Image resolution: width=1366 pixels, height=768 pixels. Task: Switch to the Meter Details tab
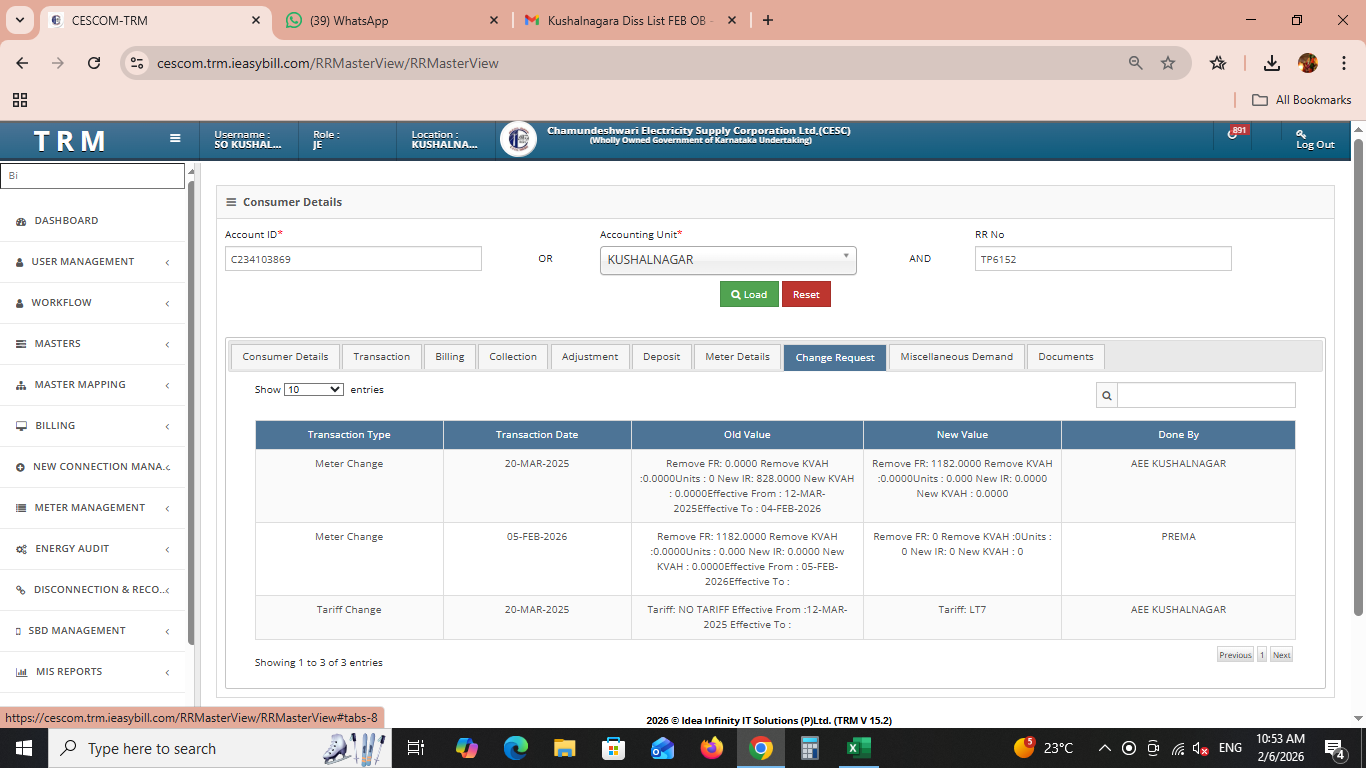[738, 357]
